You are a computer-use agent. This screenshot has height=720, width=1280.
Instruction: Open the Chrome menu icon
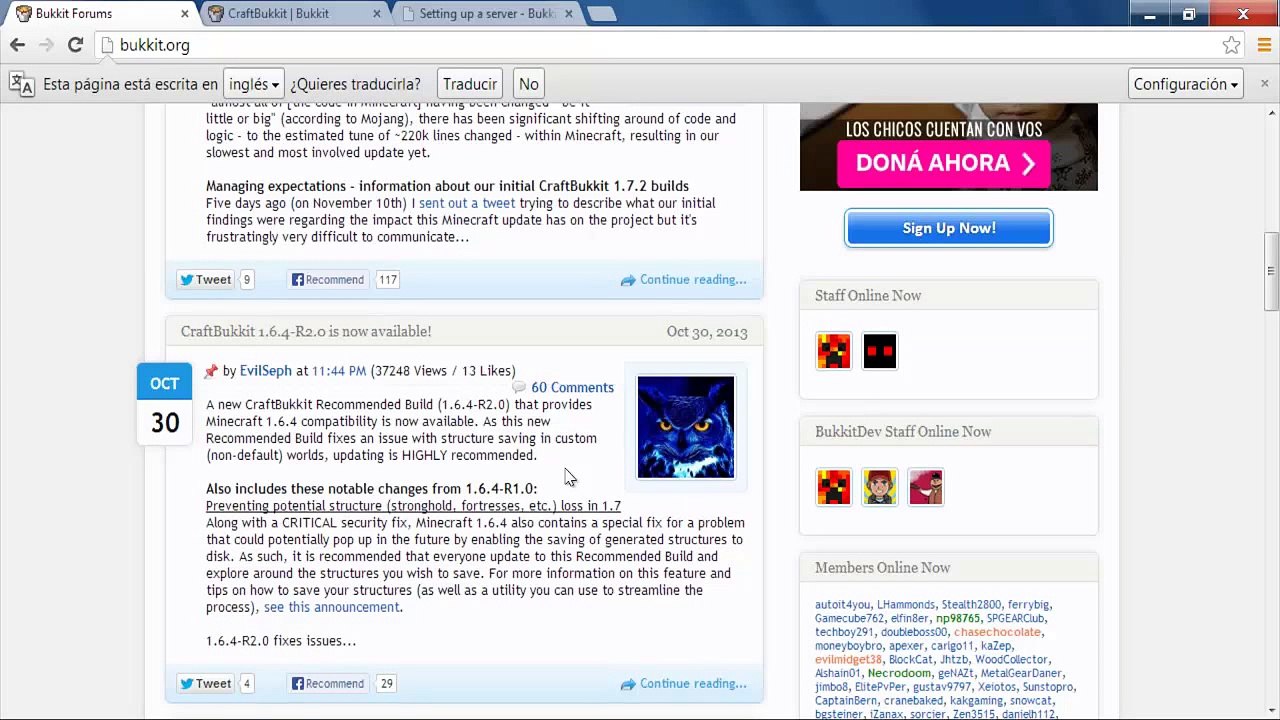click(x=1264, y=45)
